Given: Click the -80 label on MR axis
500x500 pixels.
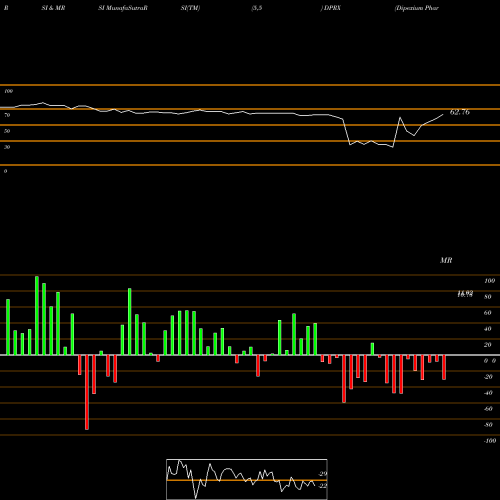Looking at the screenshot, I should pyautogui.click(x=488, y=425).
